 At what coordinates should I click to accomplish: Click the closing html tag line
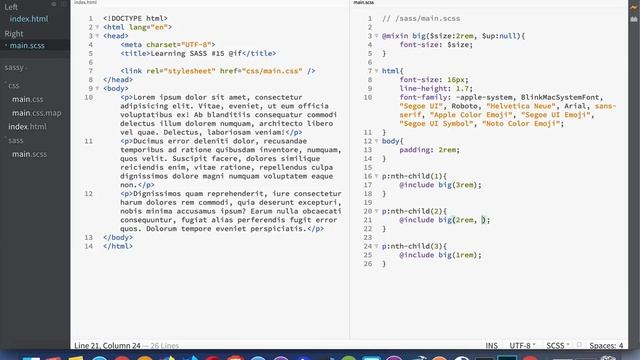pyautogui.click(x=118, y=246)
